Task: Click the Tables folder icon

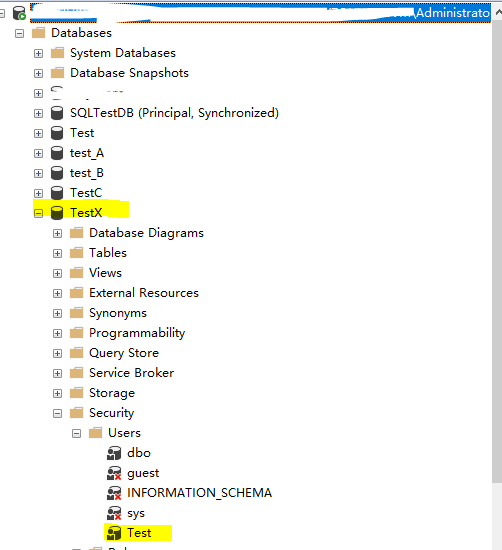Action: click(76, 253)
